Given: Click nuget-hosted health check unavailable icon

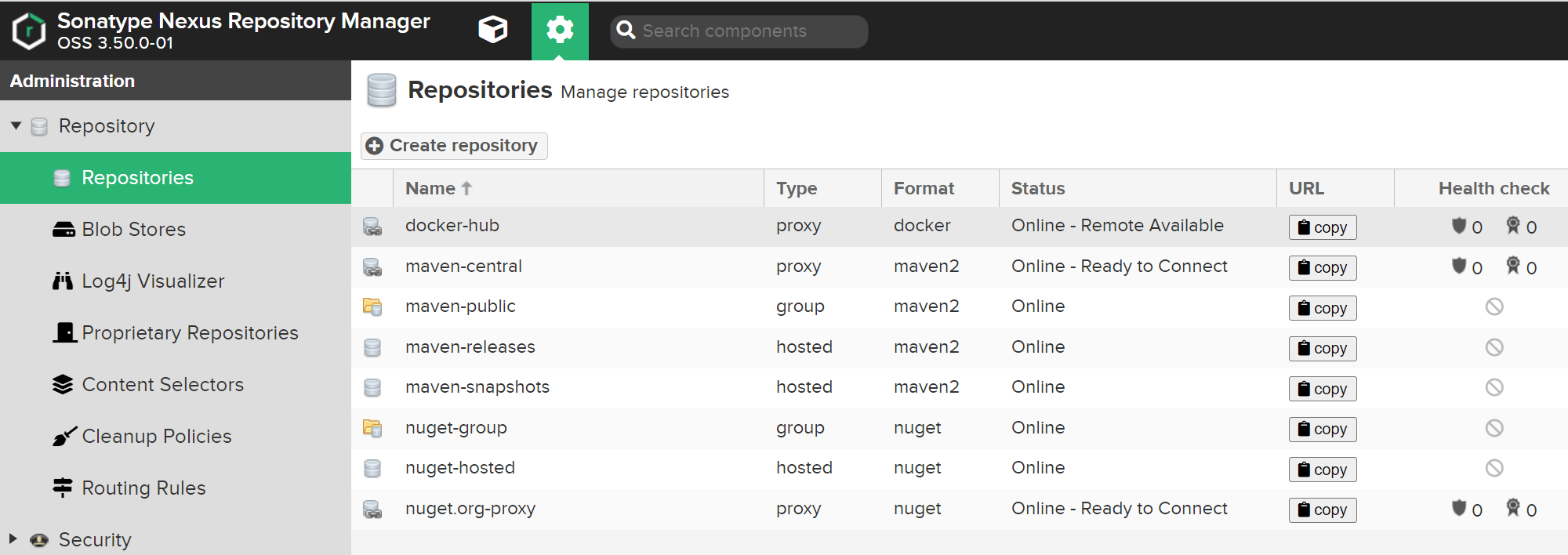Looking at the screenshot, I should coord(1494,468).
